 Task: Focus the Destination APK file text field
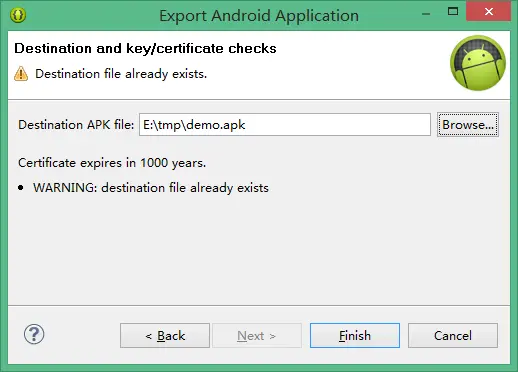pyautogui.click(x=285, y=125)
